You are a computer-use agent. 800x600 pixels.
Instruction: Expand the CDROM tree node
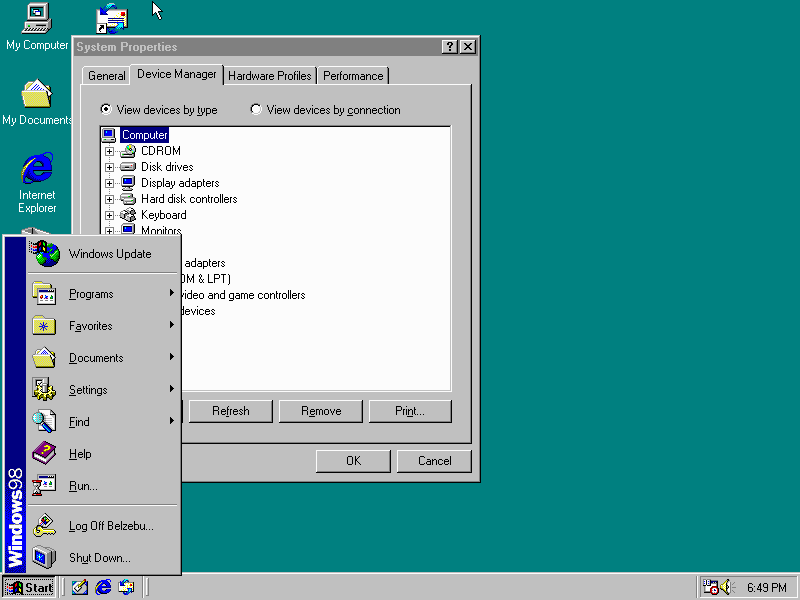tap(109, 152)
